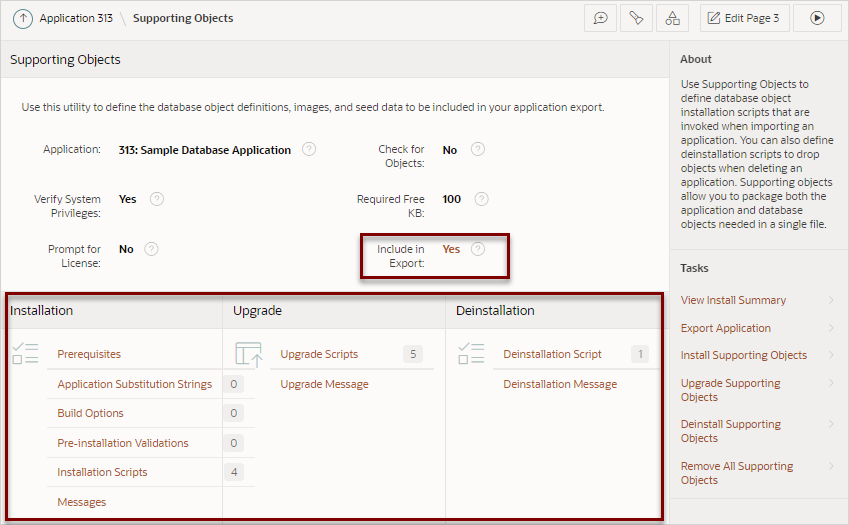This screenshot has height=525, width=849.
Task: Open Prerequisites link
Action: point(89,354)
